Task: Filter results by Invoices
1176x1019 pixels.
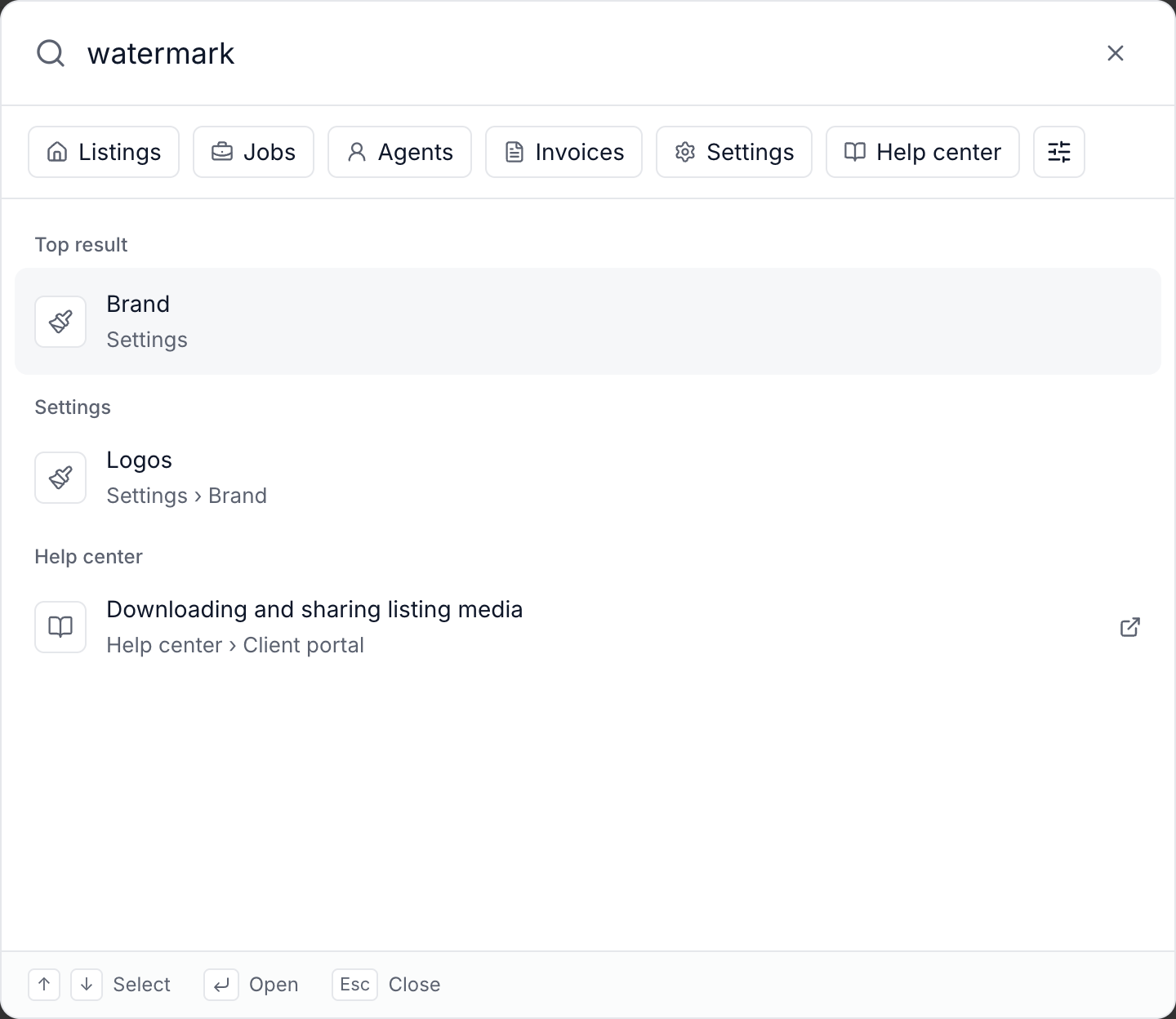Action: (x=564, y=152)
